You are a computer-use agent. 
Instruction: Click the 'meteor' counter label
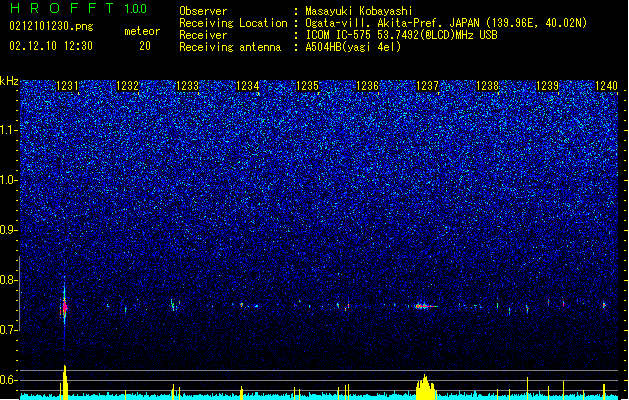pyautogui.click(x=142, y=31)
